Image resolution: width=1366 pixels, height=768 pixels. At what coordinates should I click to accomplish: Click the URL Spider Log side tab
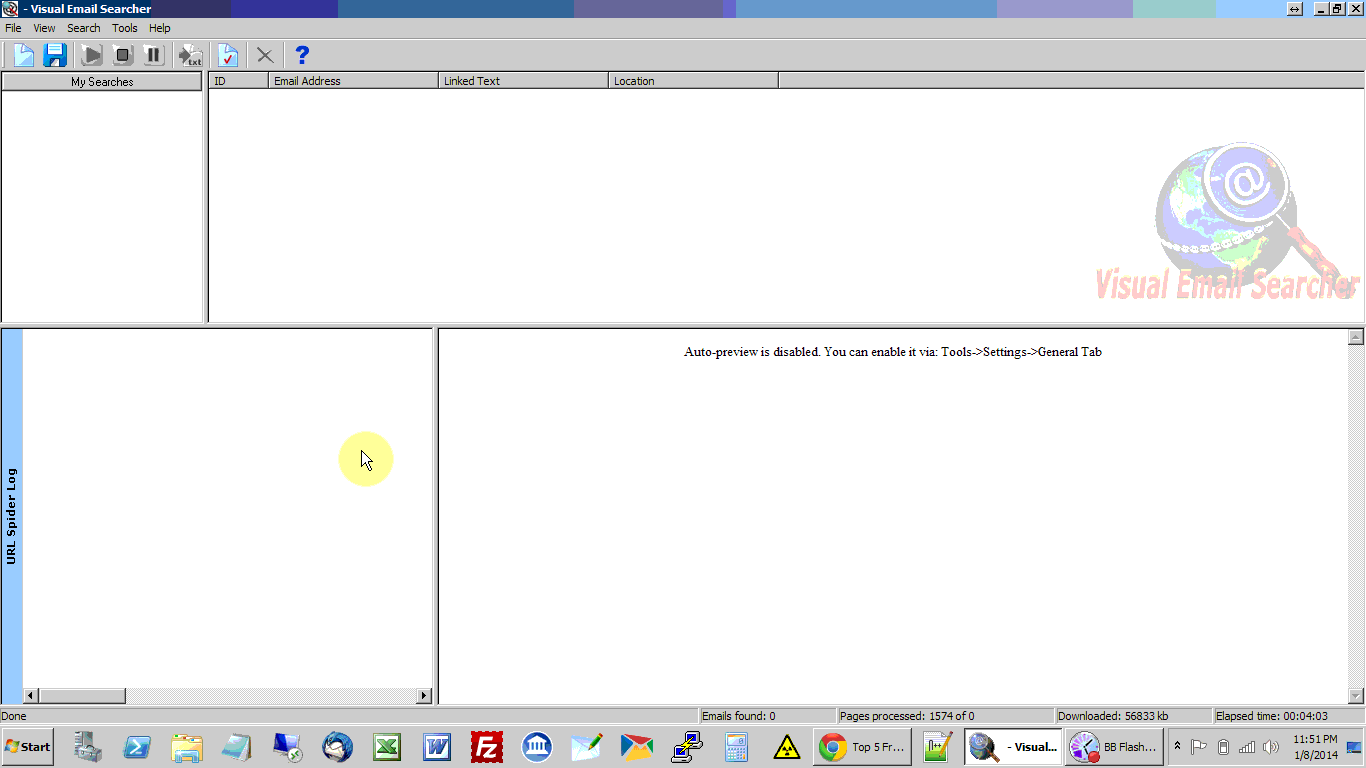click(12, 516)
